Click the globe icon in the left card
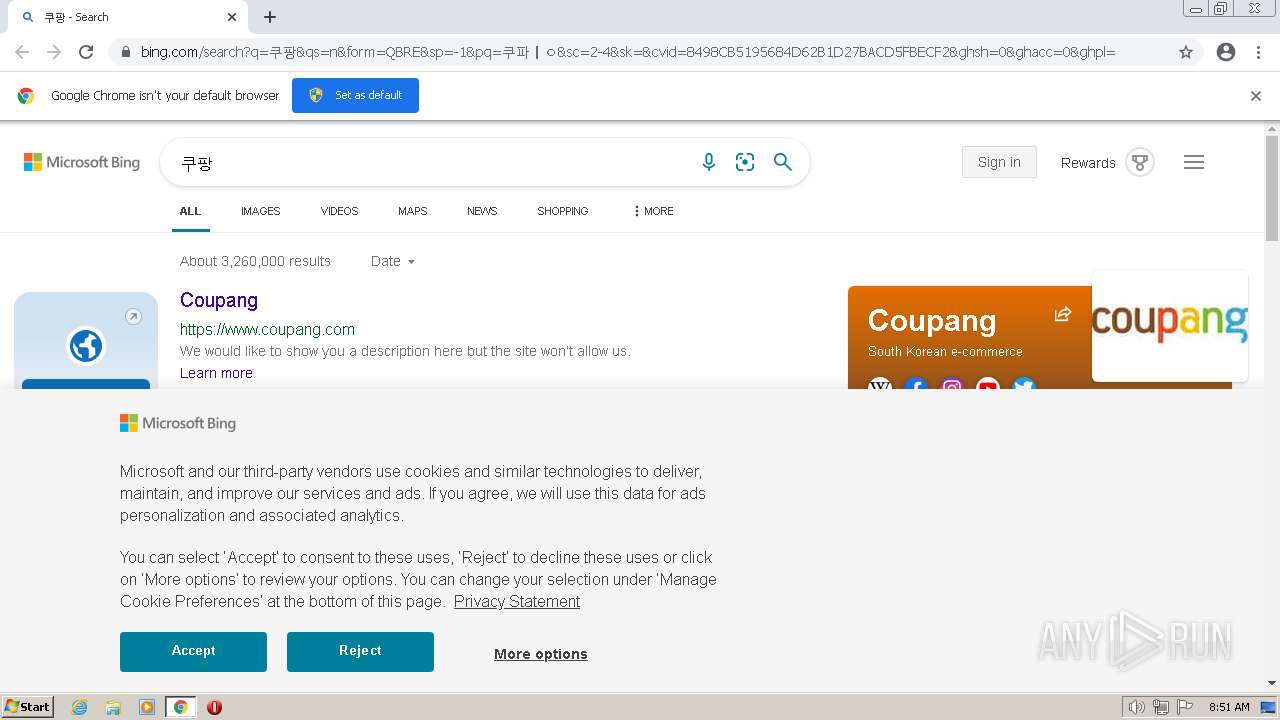1280x720 pixels. (86, 346)
